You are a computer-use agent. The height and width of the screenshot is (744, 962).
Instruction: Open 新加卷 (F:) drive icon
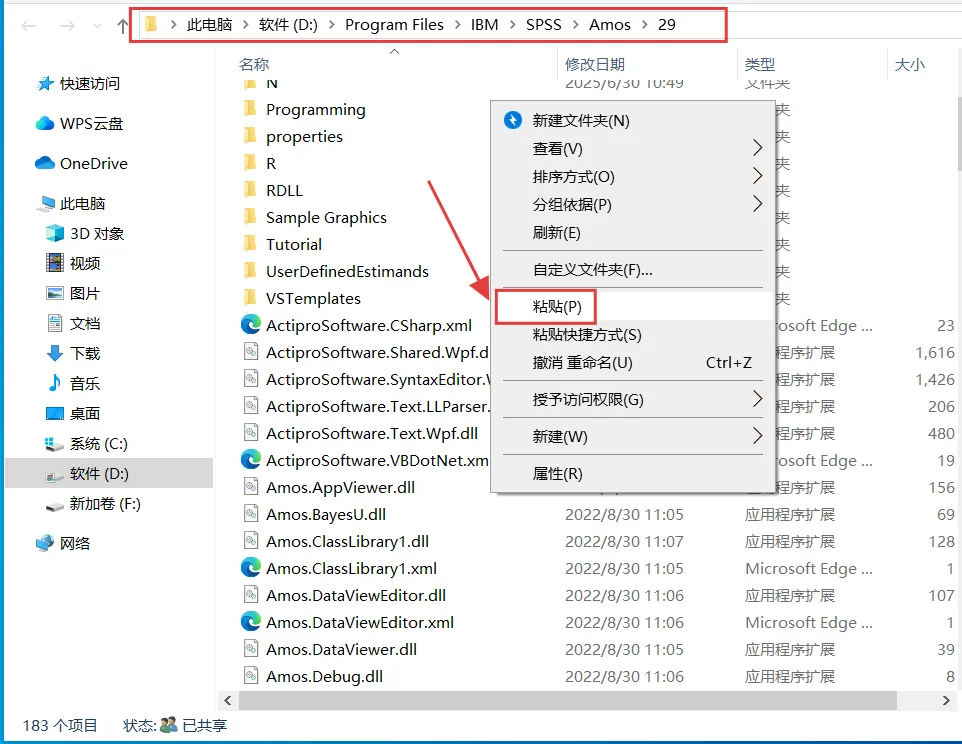[x=54, y=505]
